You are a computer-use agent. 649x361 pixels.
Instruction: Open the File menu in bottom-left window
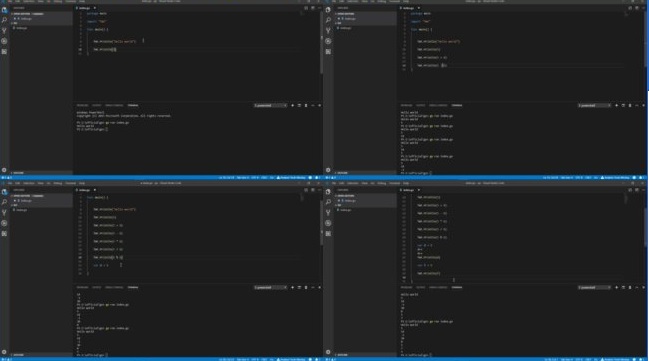(10, 183)
